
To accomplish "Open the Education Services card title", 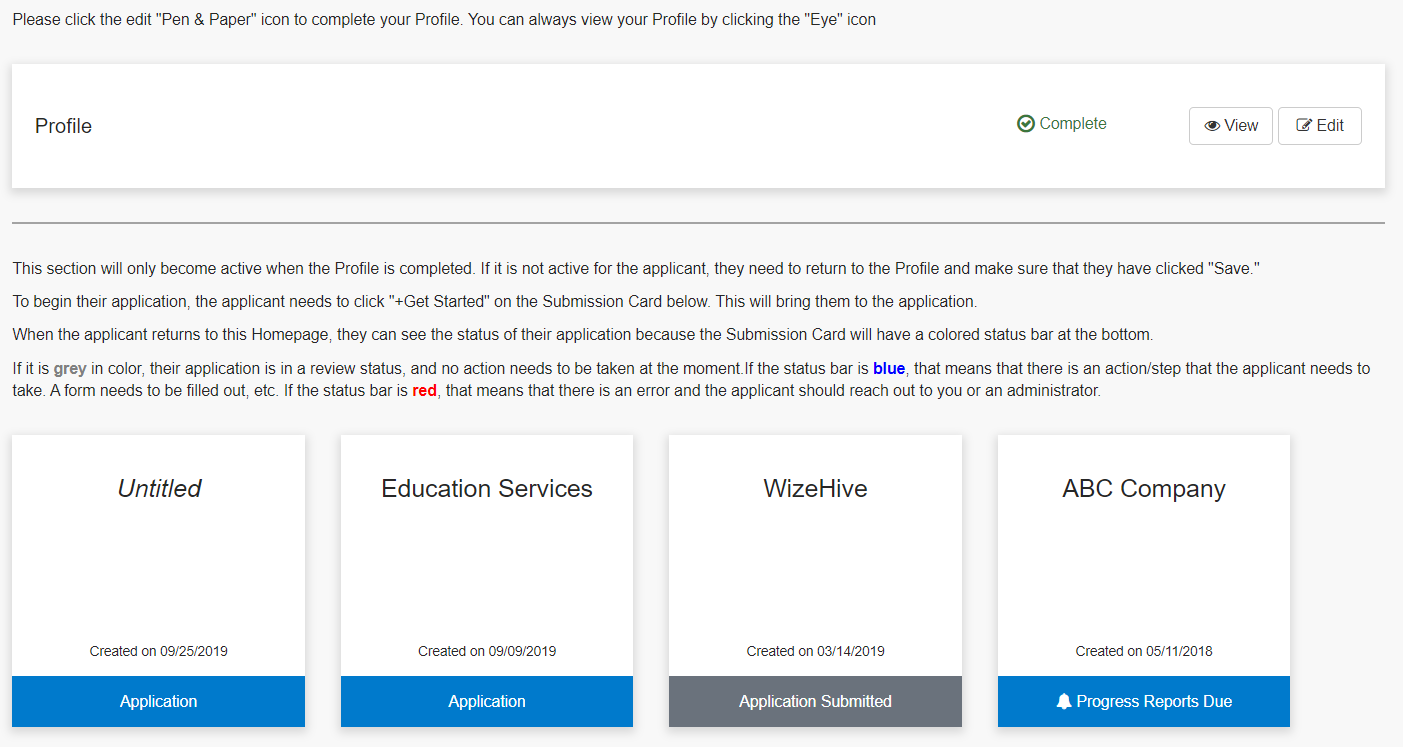I will [x=487, y=488].
